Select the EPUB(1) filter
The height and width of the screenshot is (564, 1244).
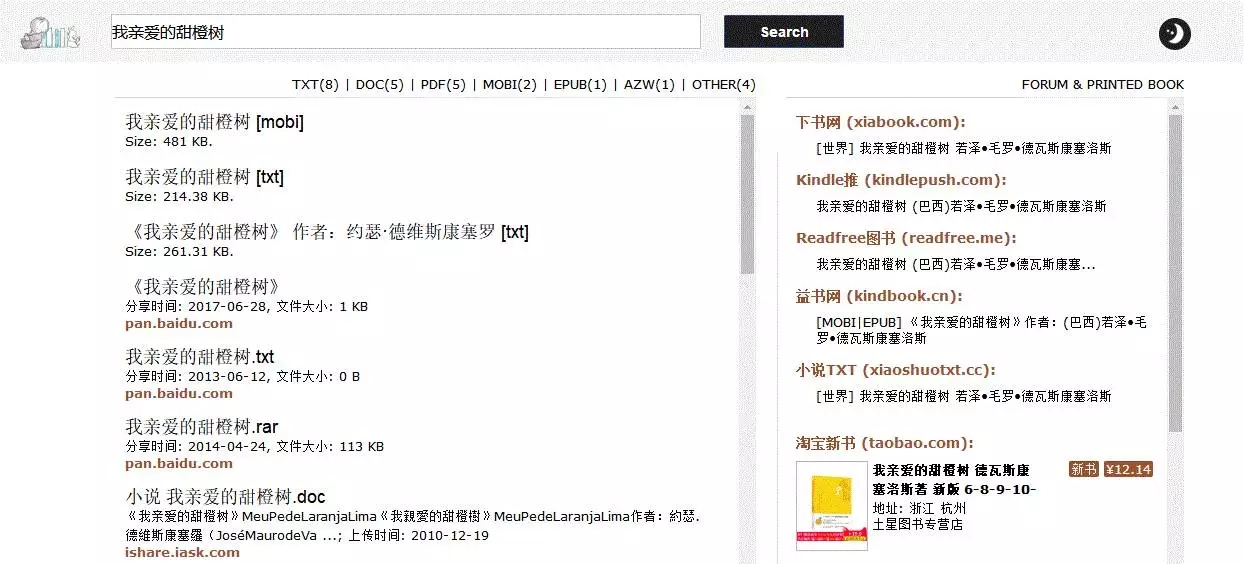click(580, 85)
